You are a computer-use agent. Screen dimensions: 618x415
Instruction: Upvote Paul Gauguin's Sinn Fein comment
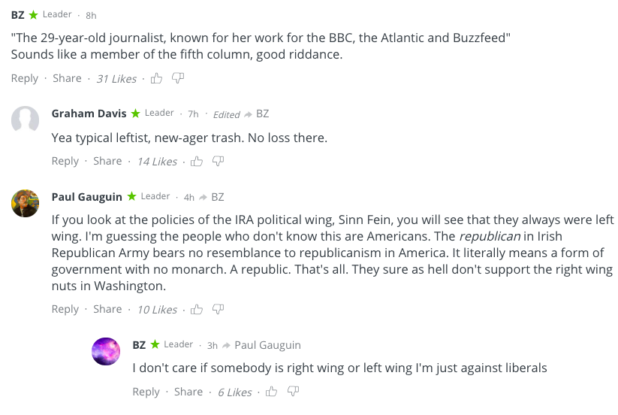pos(197,310)
